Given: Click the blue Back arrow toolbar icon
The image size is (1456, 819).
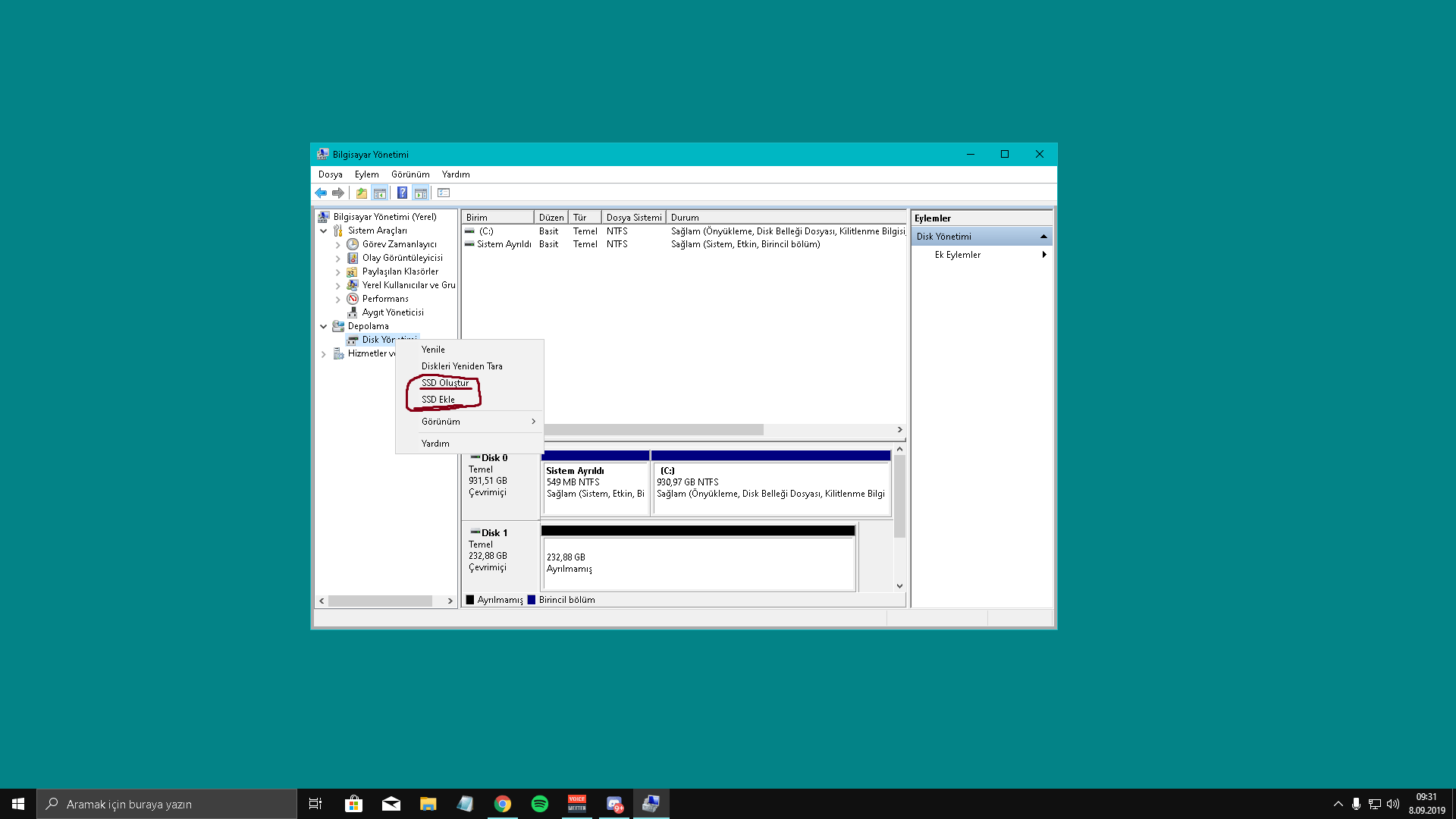Looking at the screenshot, I should coord(321,193).
